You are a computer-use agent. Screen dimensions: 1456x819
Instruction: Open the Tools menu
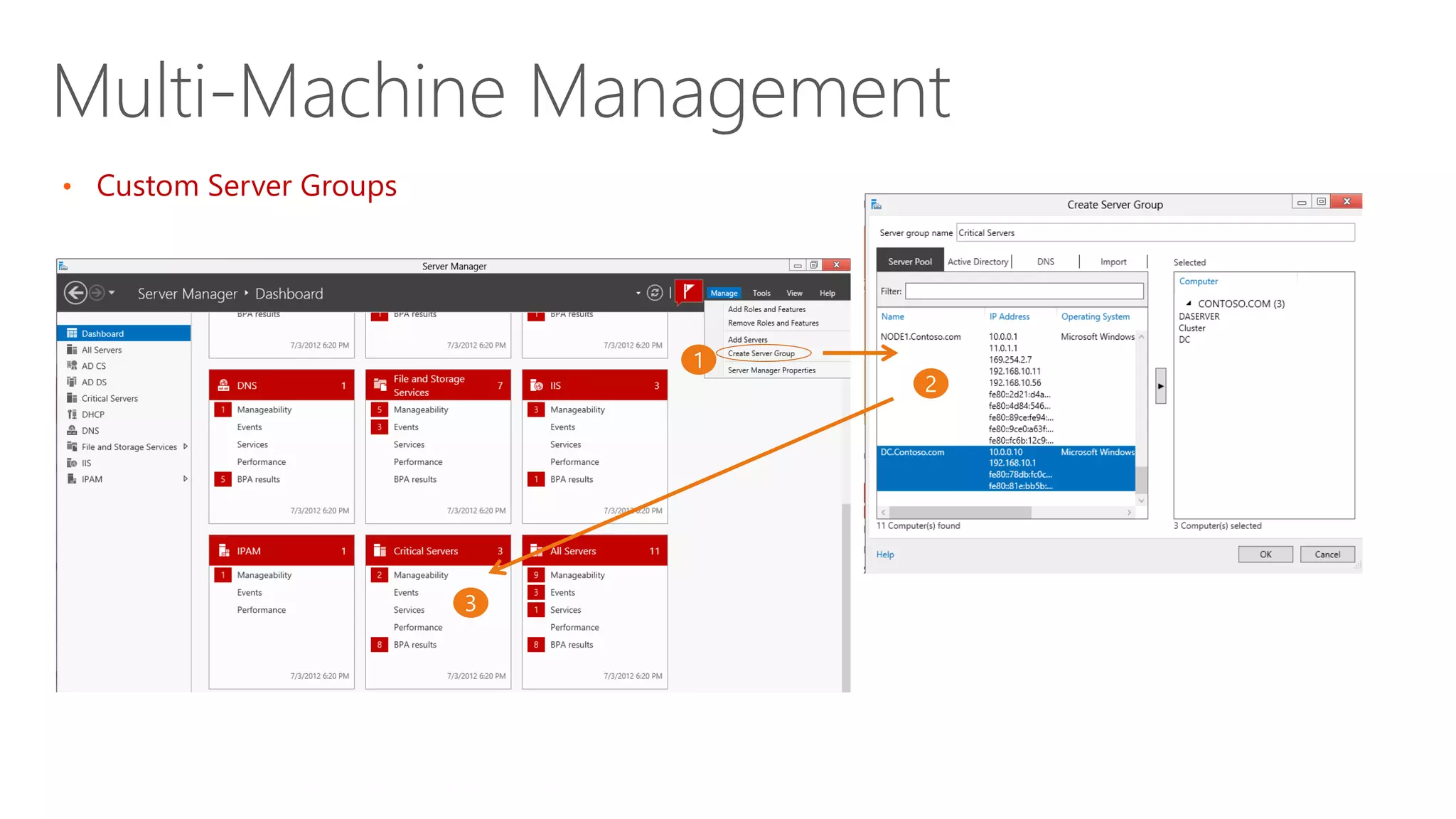coord(761,293)
